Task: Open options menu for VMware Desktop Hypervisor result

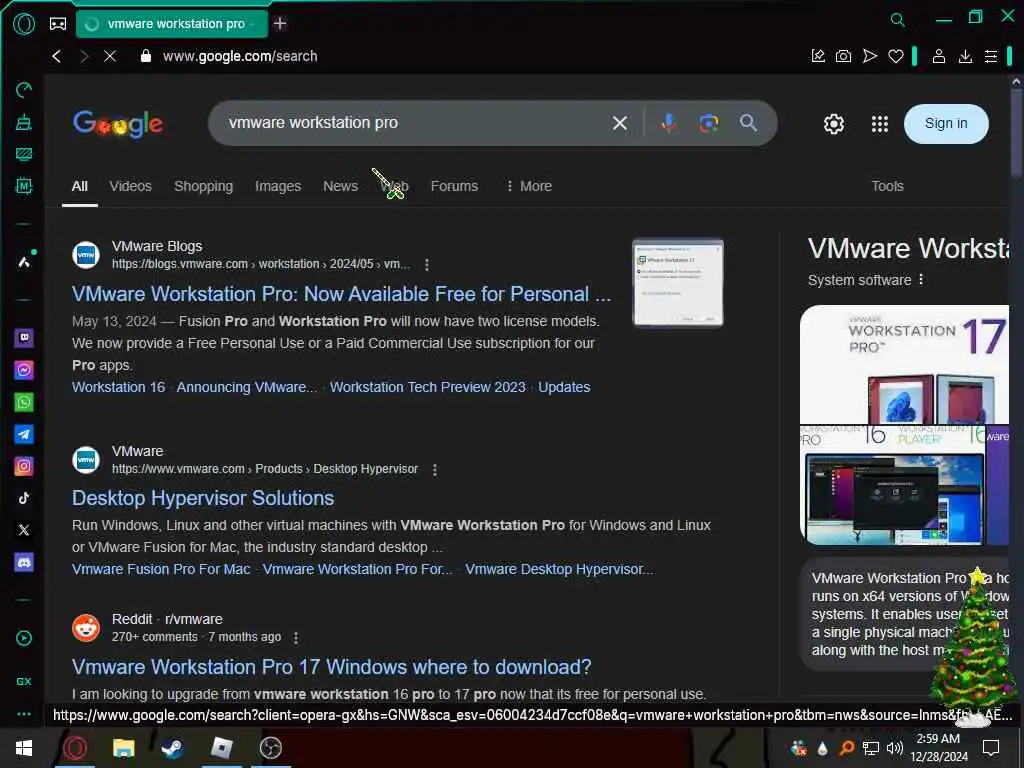Action: [434, 470]
